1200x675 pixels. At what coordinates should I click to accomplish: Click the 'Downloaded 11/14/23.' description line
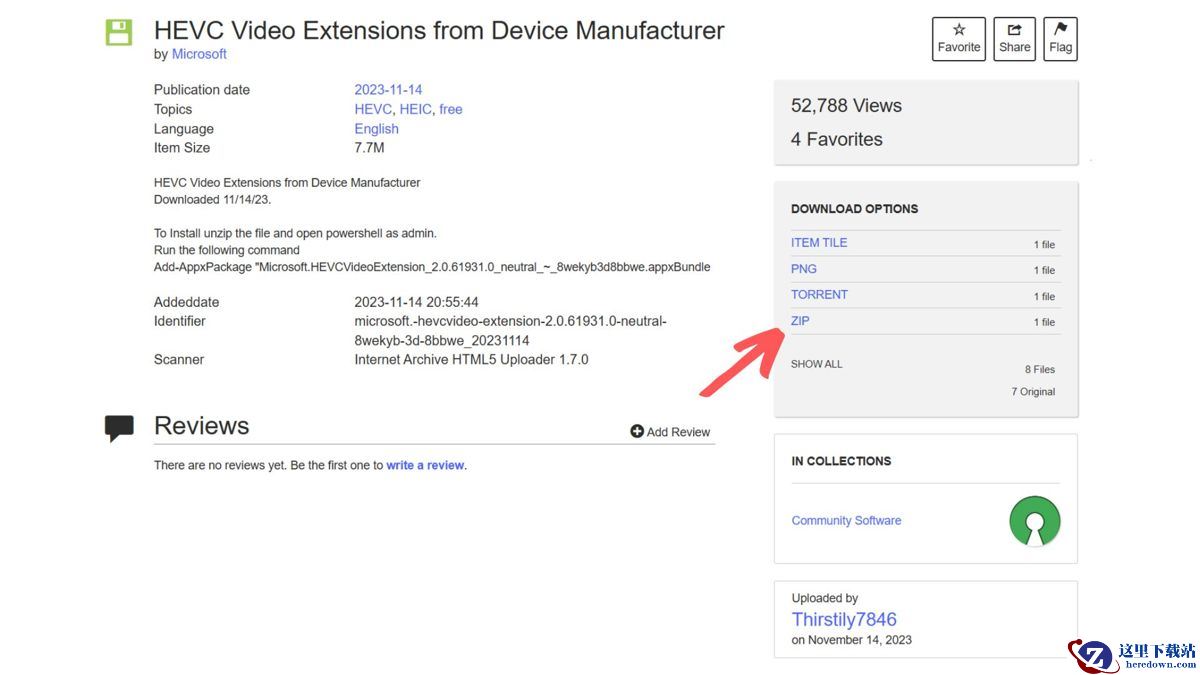click(213, 200)
